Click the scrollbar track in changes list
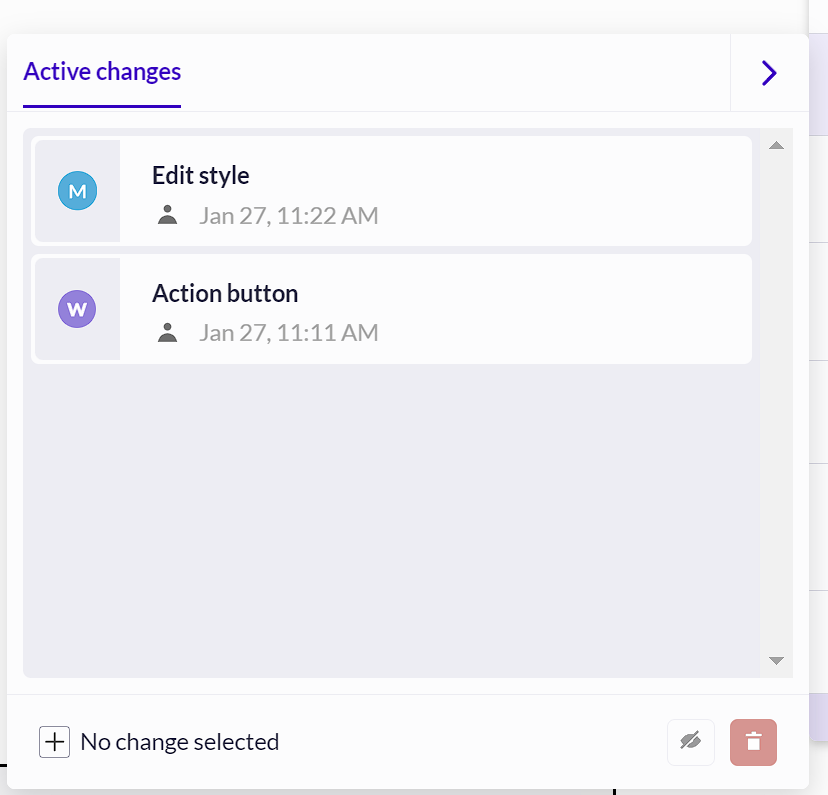Viewport: 828px width, 795px height. [776, 403]
